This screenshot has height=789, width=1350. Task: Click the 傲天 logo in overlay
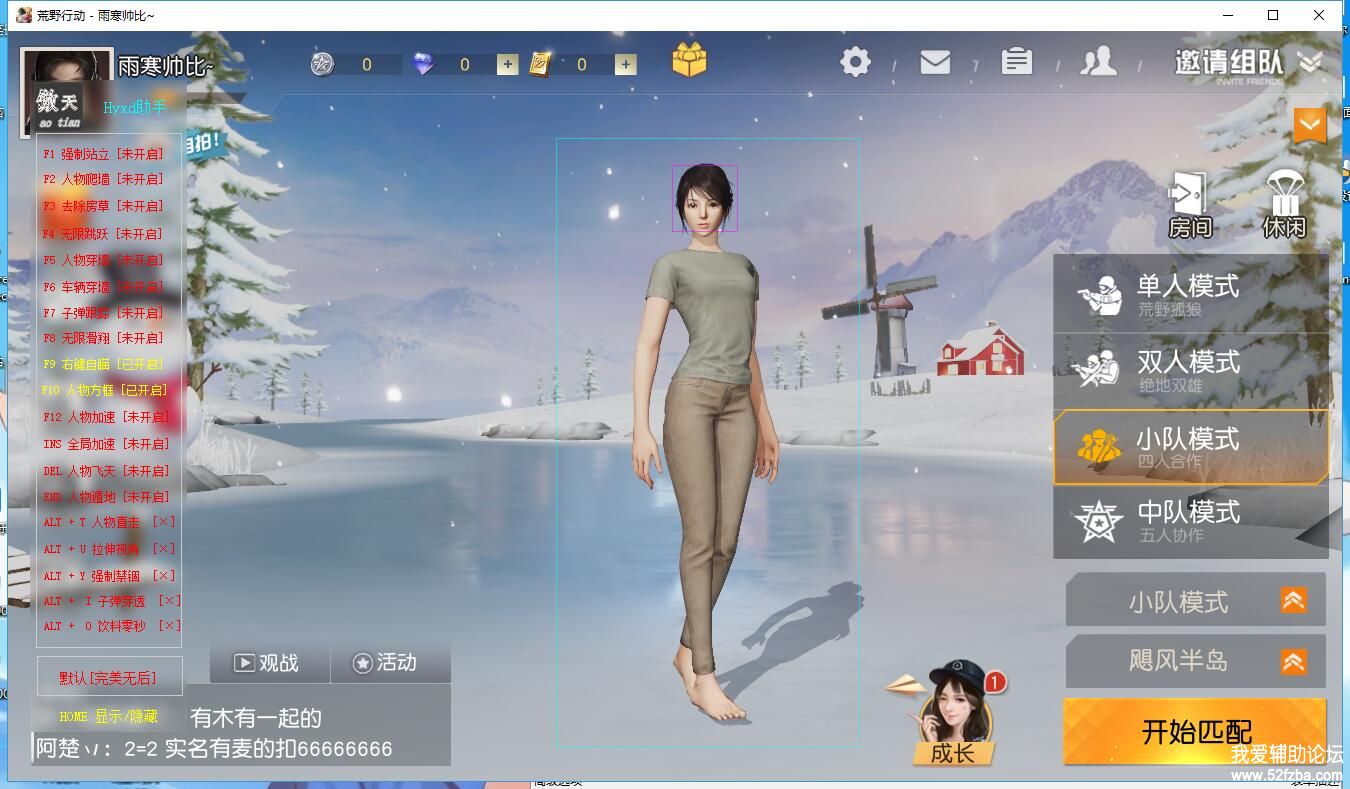(x=60, y=106)
